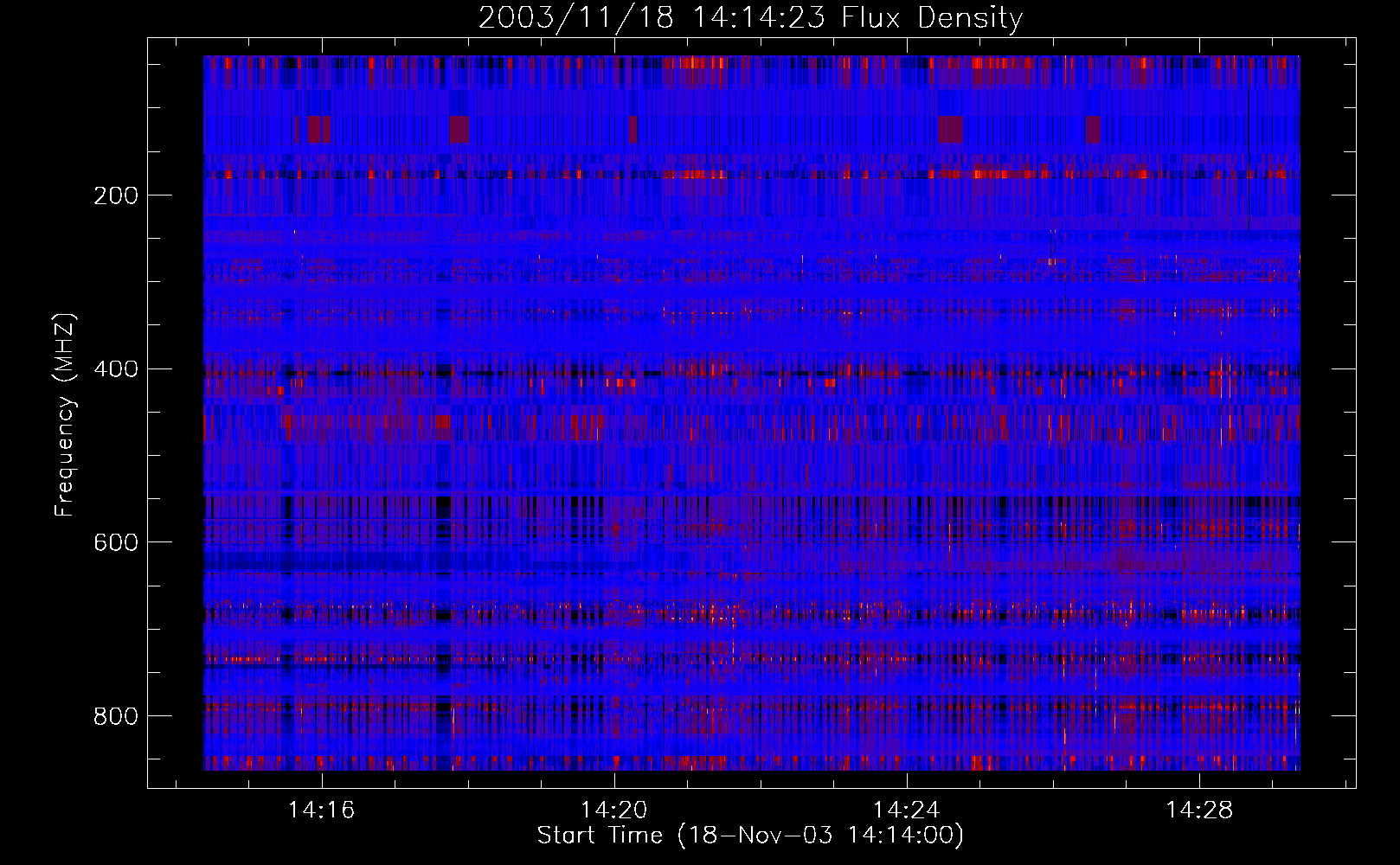Click the 14:20 time tick label
Viewport: 1400px width, 865px height.
click(x=614, y=811)
